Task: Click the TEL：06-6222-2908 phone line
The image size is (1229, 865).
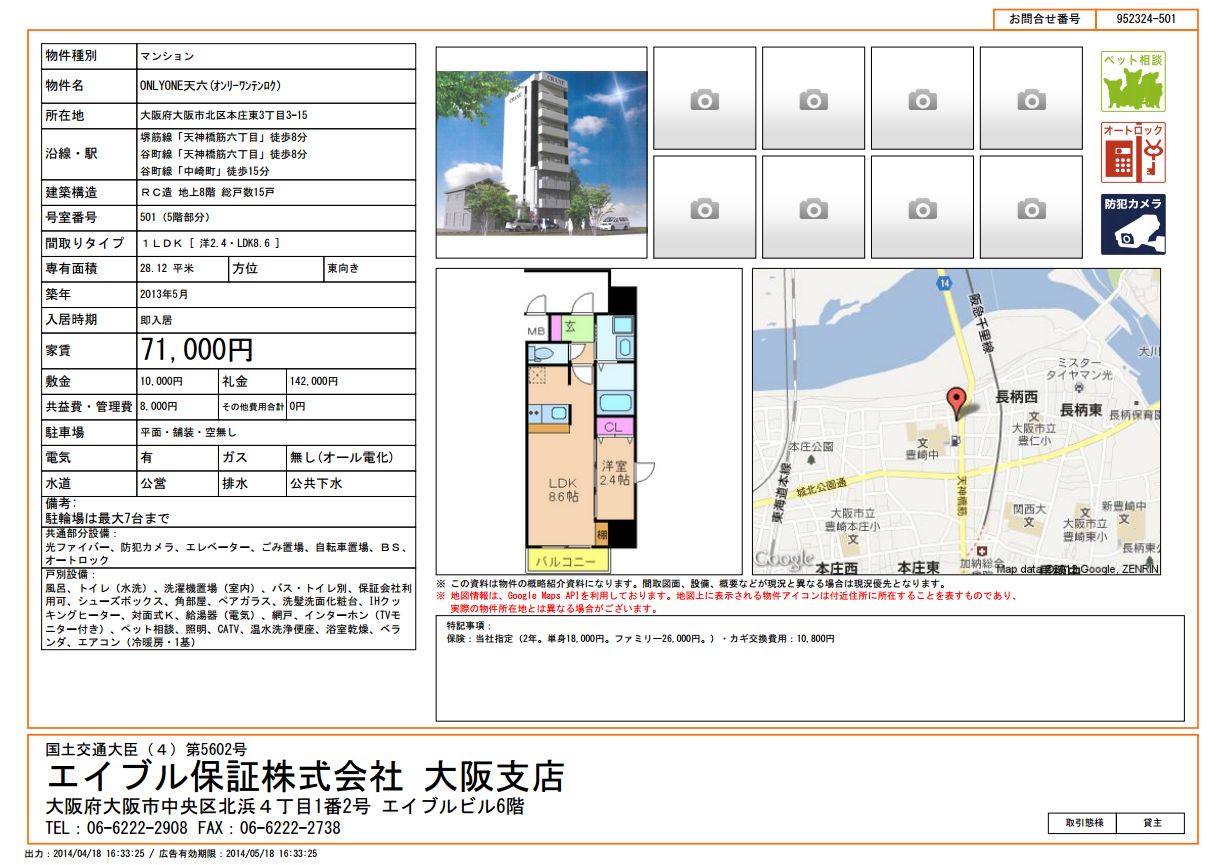Action: point(117,829)
